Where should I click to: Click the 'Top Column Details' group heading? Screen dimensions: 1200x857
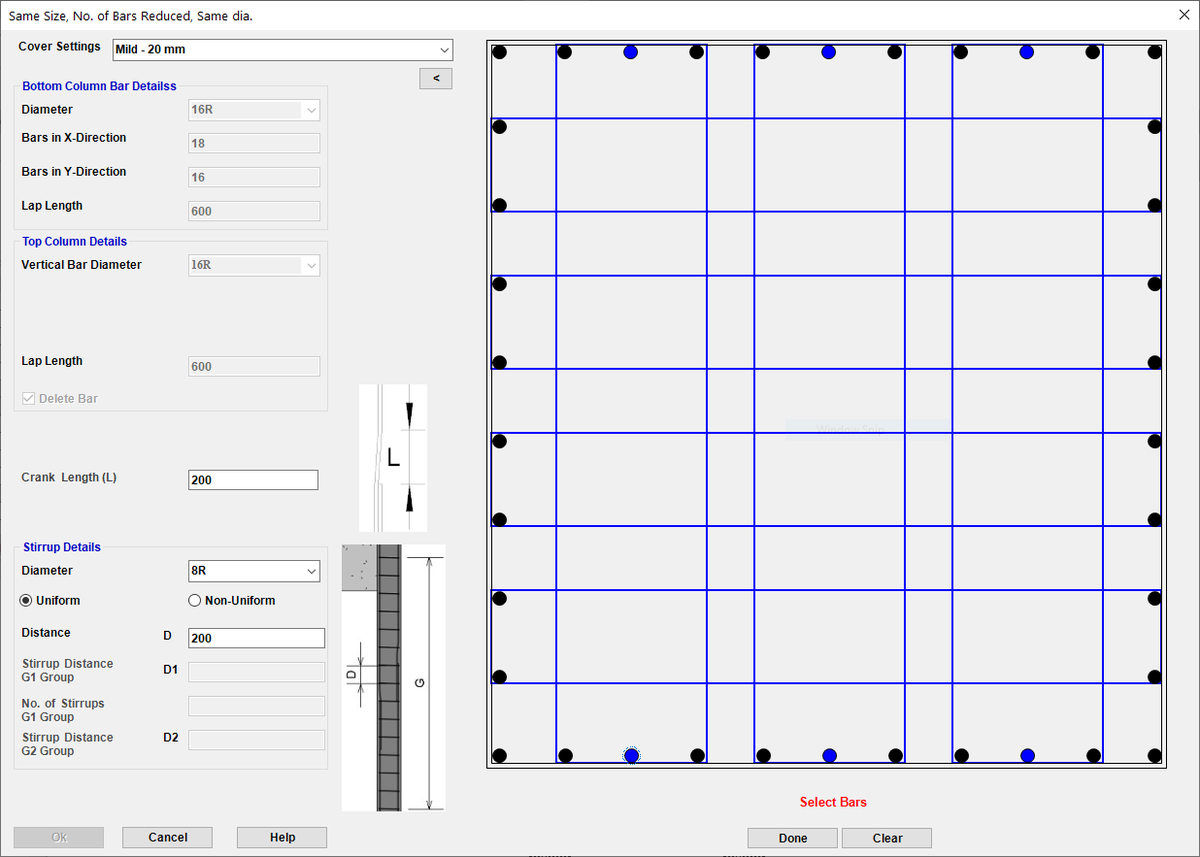point(75,241)
